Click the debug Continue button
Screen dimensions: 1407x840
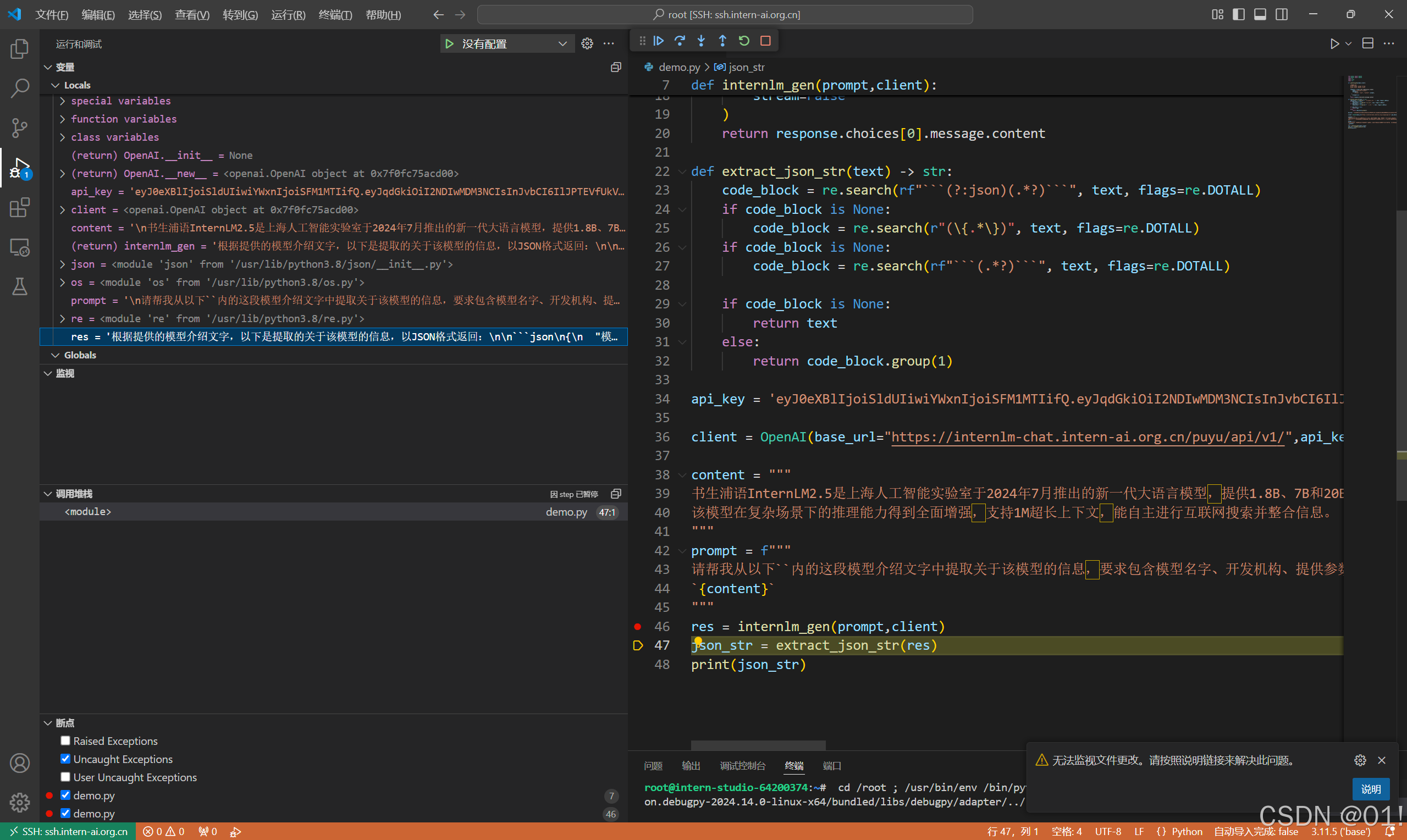pyautogui.click(x=658, y=41)
